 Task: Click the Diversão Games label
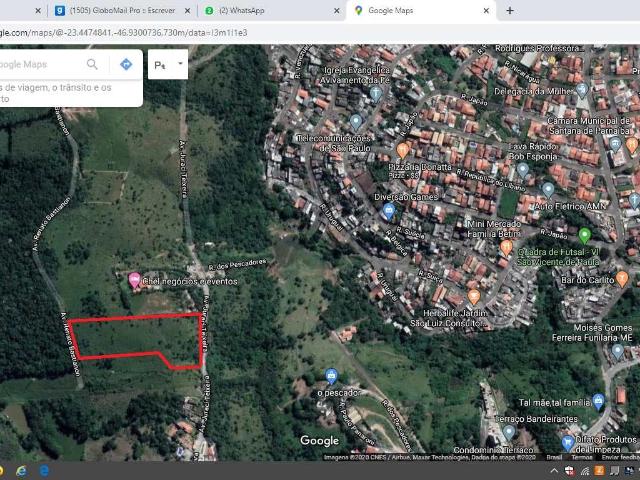coord(406,197)
